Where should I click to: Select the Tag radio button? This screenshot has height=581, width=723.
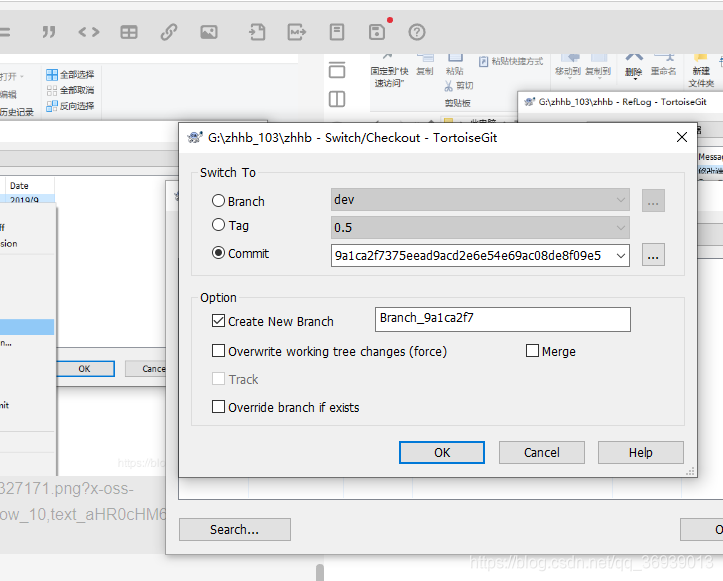click(x=218, y=225)
